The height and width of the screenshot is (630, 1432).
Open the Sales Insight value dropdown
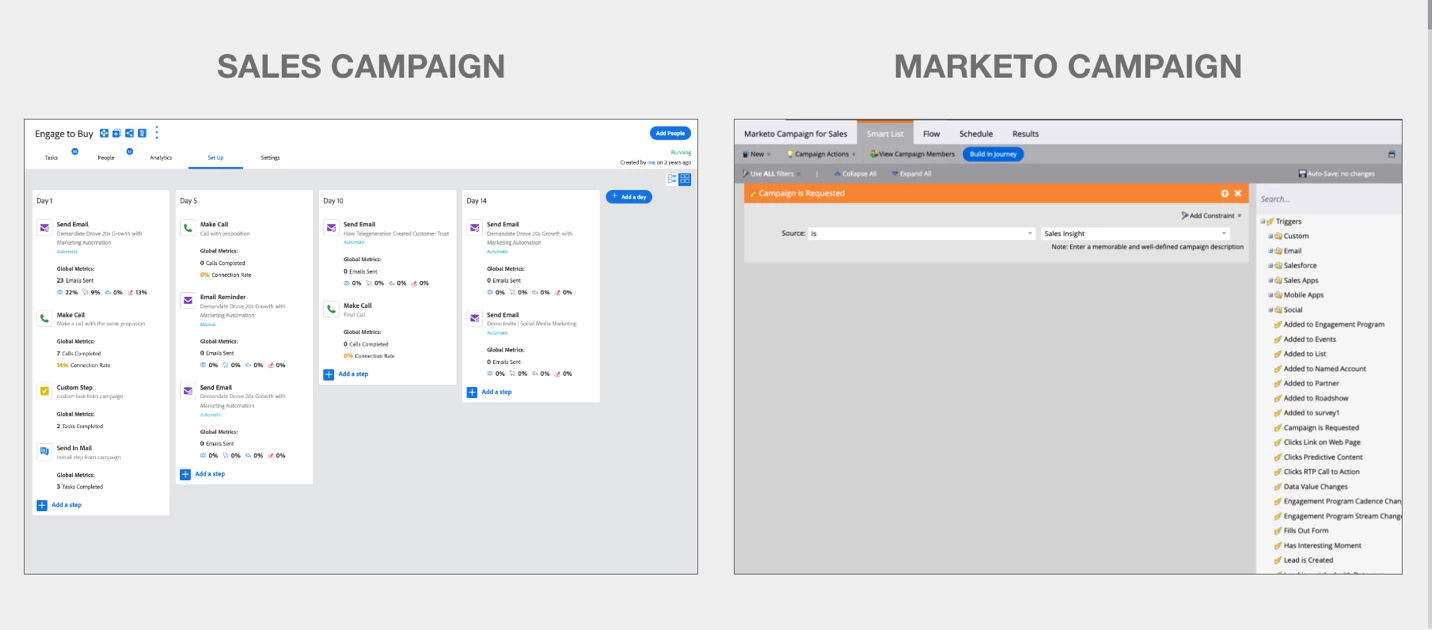click(x=1135, y=233)
